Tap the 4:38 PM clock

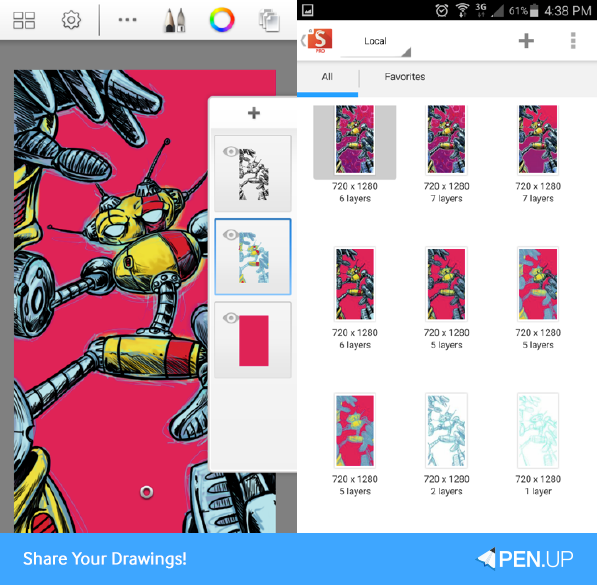click(567, 11)
